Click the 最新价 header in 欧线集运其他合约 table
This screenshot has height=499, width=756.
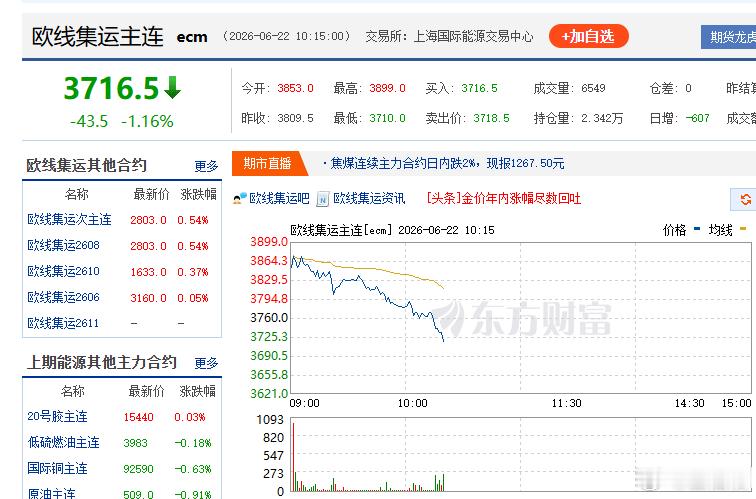pos(151,194)
